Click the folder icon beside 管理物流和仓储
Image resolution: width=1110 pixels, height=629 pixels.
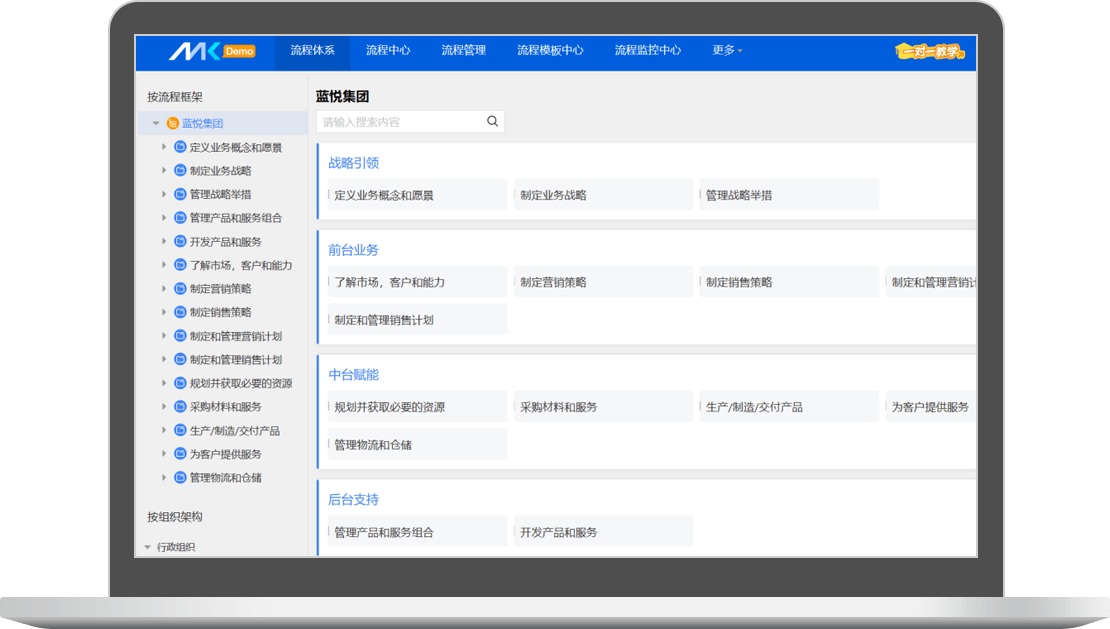pos(180,478)
